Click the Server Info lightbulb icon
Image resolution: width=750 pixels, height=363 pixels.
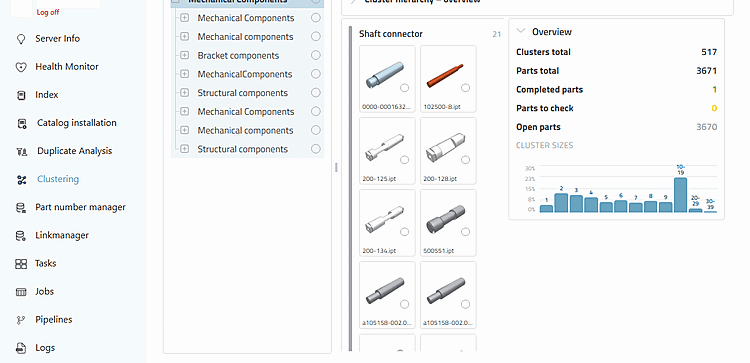pos(21,39)
